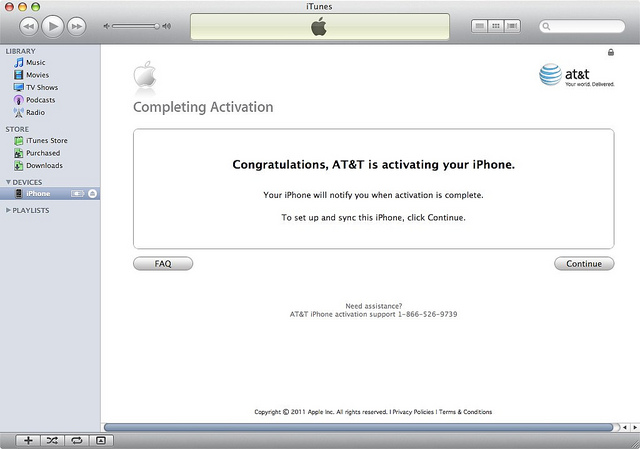
Task: Click the Play button
Action: point(53,26)
